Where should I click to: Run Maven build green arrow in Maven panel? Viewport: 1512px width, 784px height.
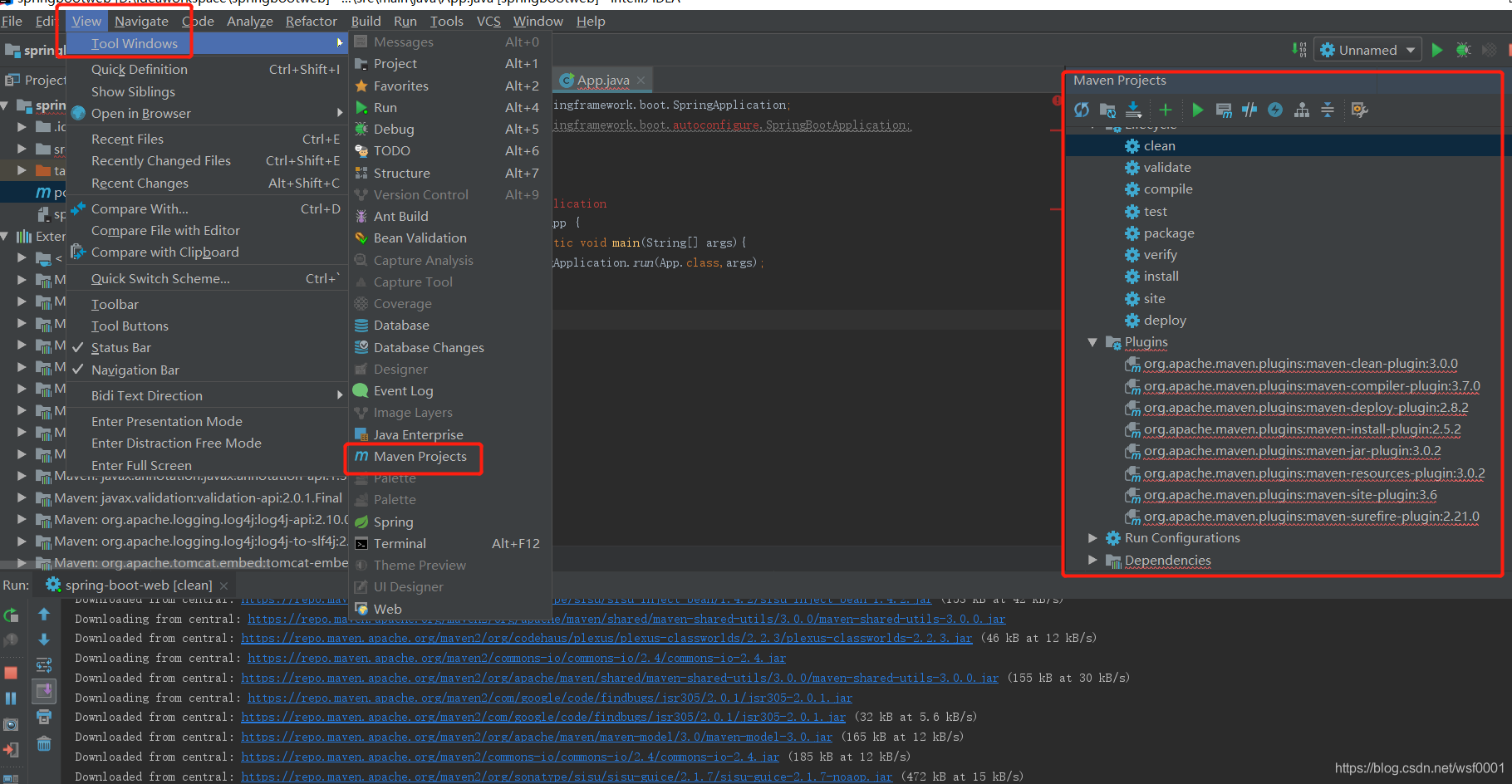click(x=1197, y=110)
